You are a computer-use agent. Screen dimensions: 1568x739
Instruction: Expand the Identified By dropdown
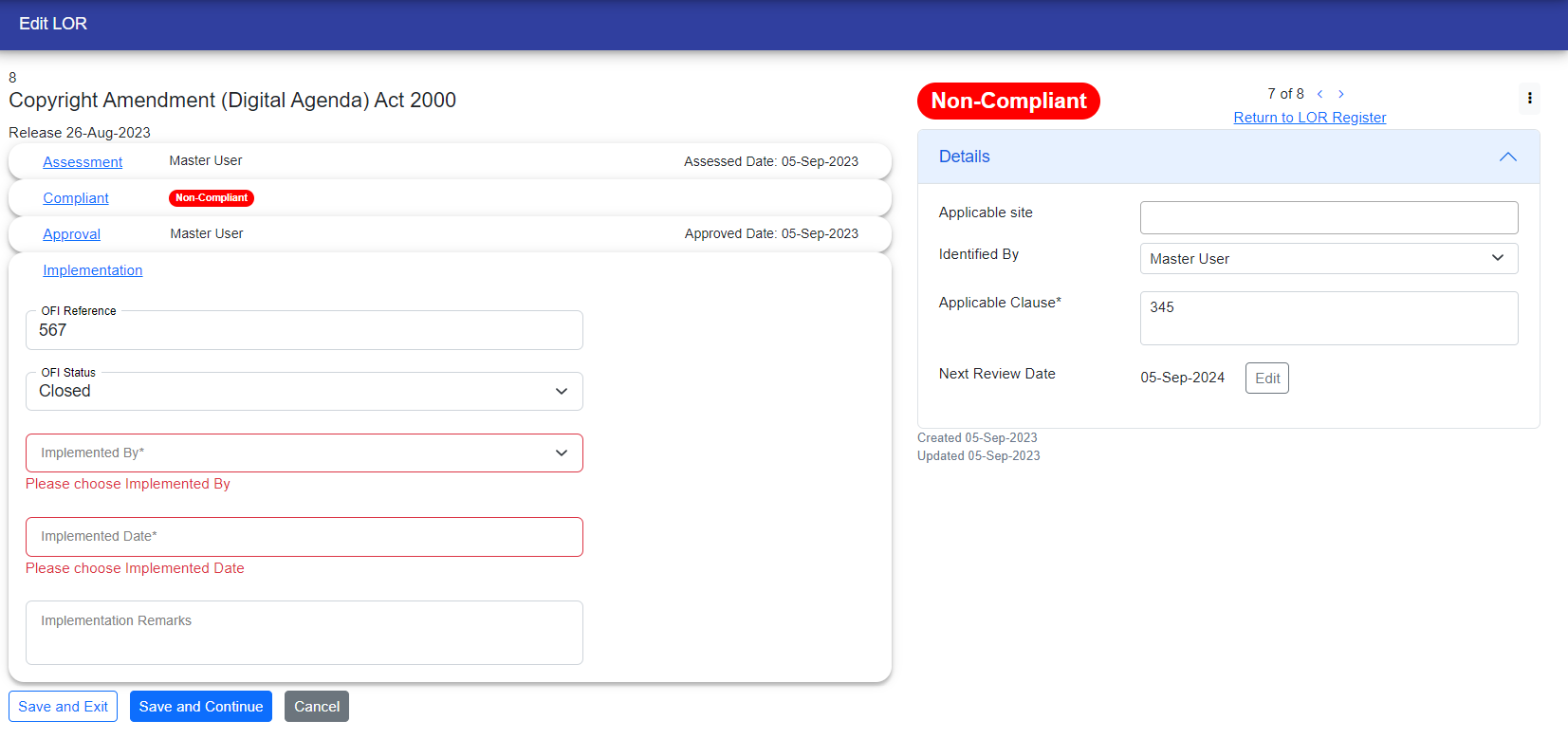(1328, 259)
